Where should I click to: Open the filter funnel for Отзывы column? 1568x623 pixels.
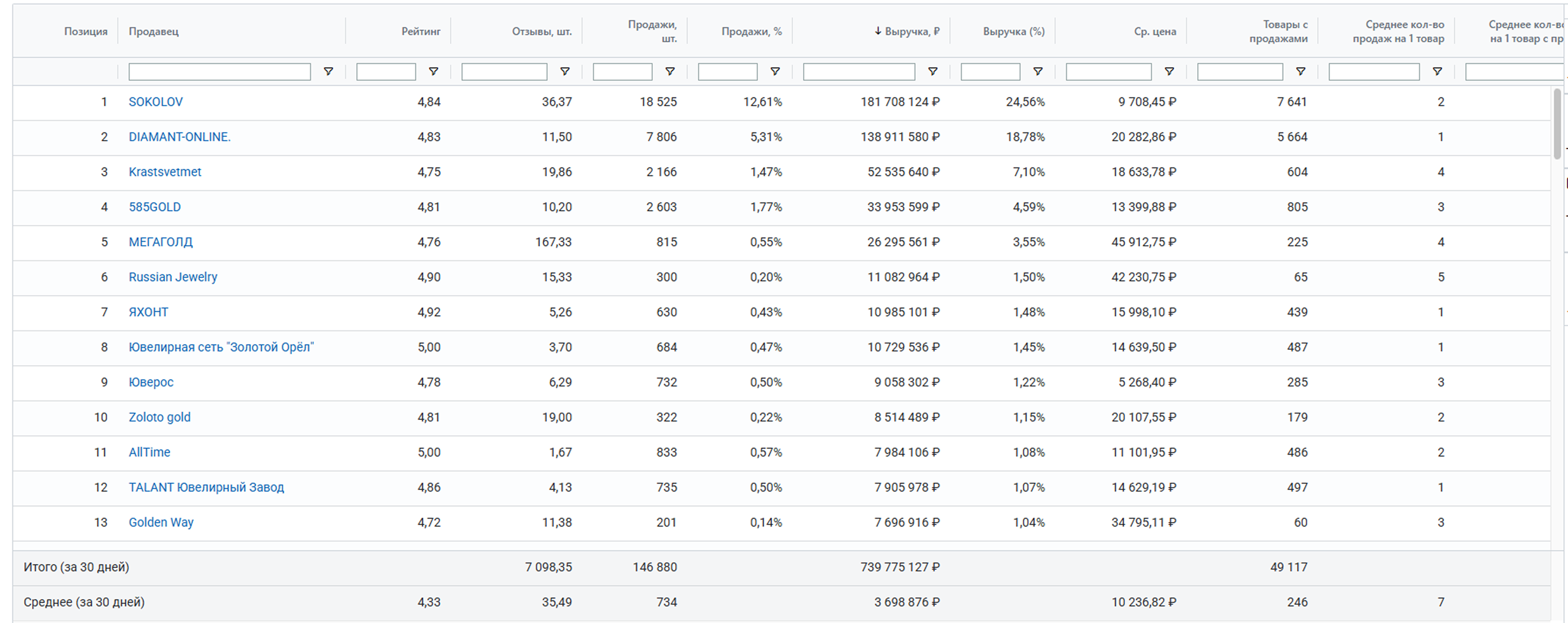tap(565, 72)
